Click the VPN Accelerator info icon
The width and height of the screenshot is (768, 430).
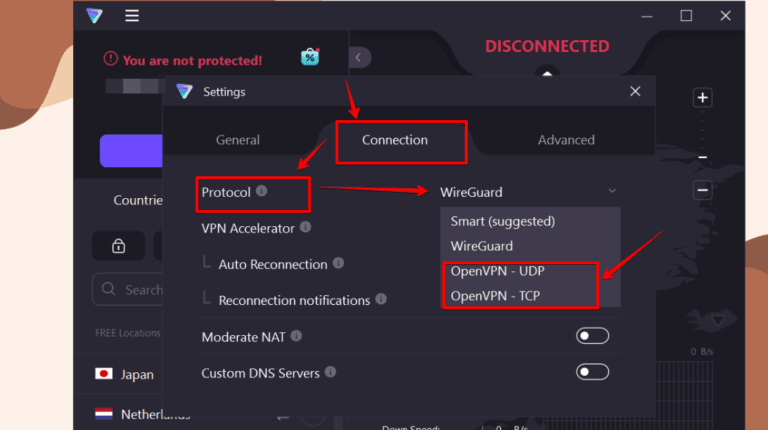[x=306, y=227]
